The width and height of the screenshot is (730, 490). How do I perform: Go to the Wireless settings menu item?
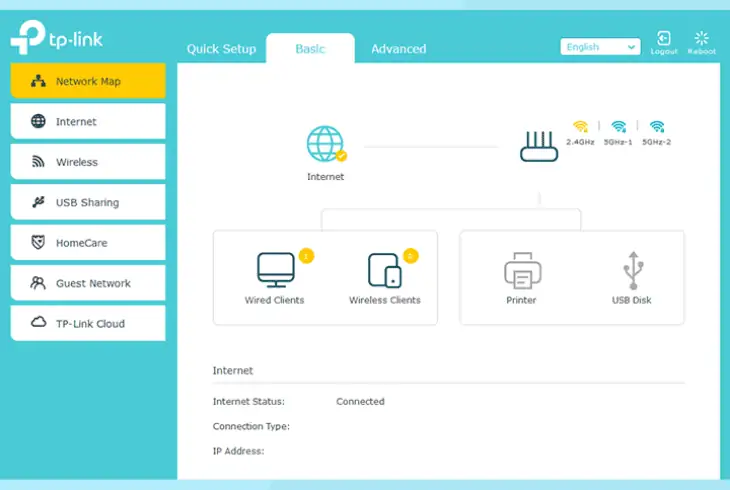tap(88, 162)
